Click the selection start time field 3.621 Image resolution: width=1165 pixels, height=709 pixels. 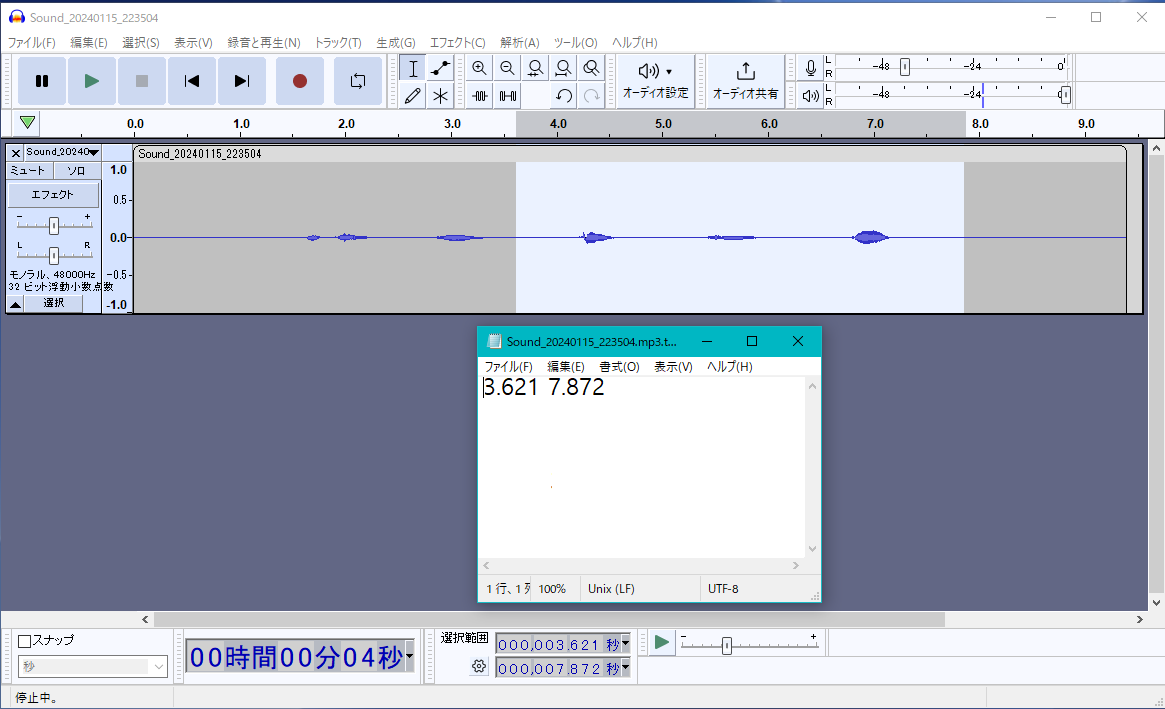[556, 644]
